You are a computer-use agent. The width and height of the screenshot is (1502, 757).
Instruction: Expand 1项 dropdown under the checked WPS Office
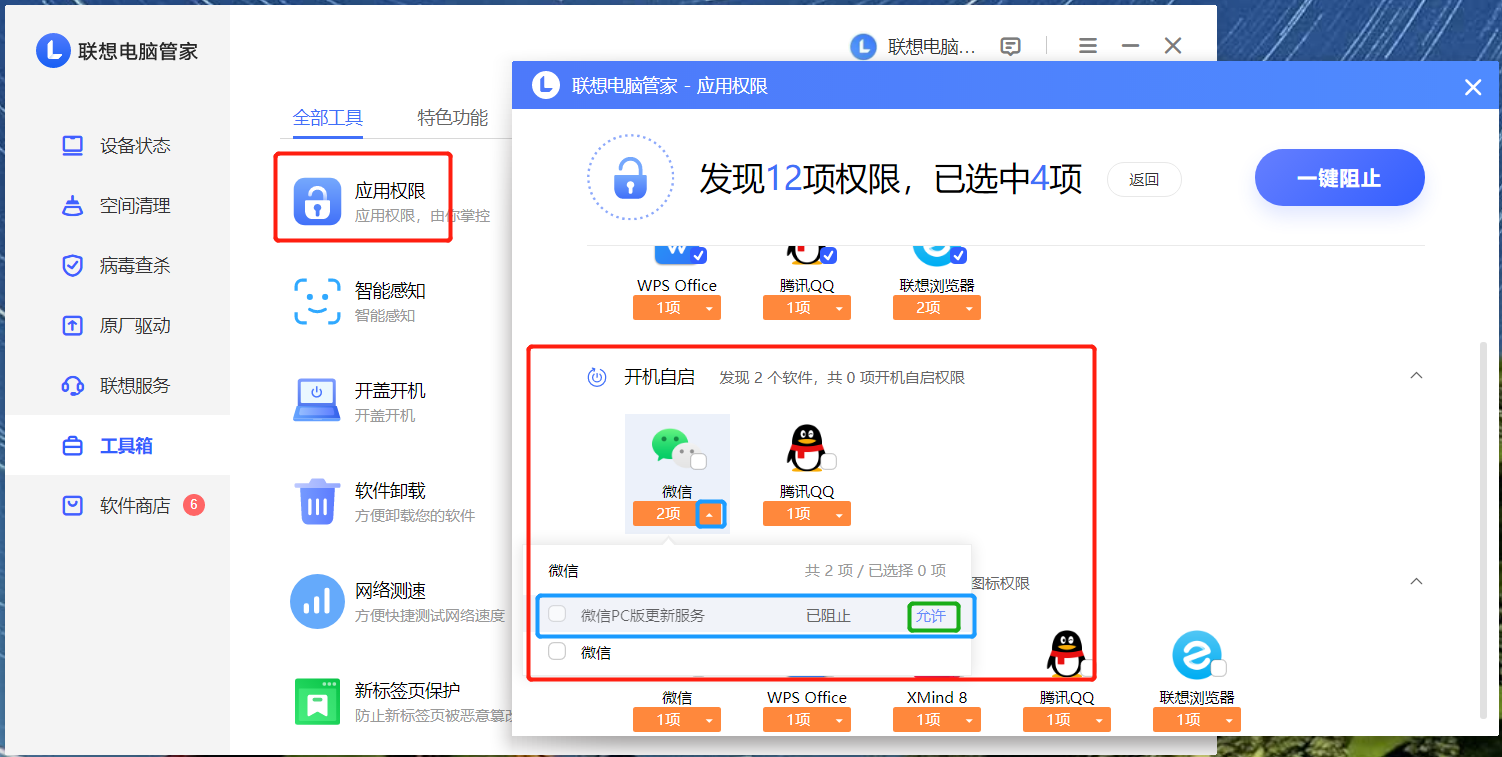(x=709, y=308)
